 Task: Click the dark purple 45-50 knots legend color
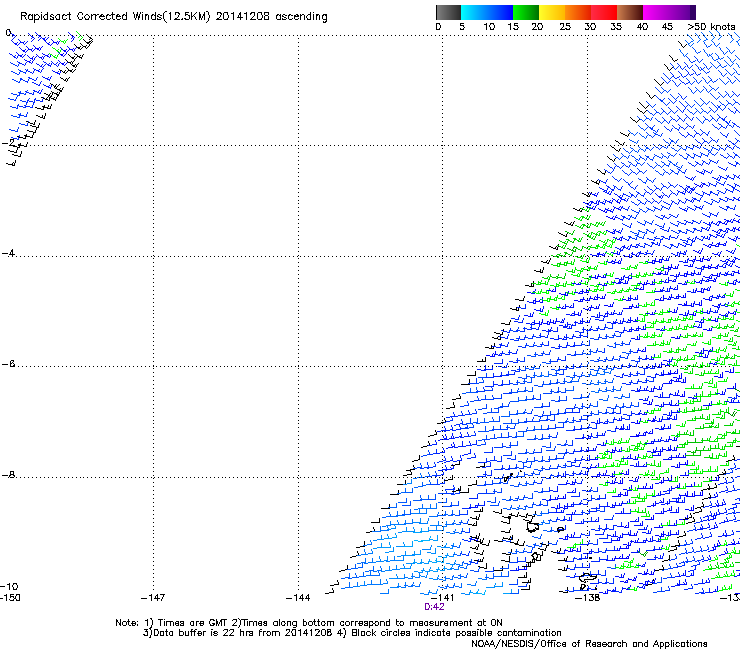(682, 12)
